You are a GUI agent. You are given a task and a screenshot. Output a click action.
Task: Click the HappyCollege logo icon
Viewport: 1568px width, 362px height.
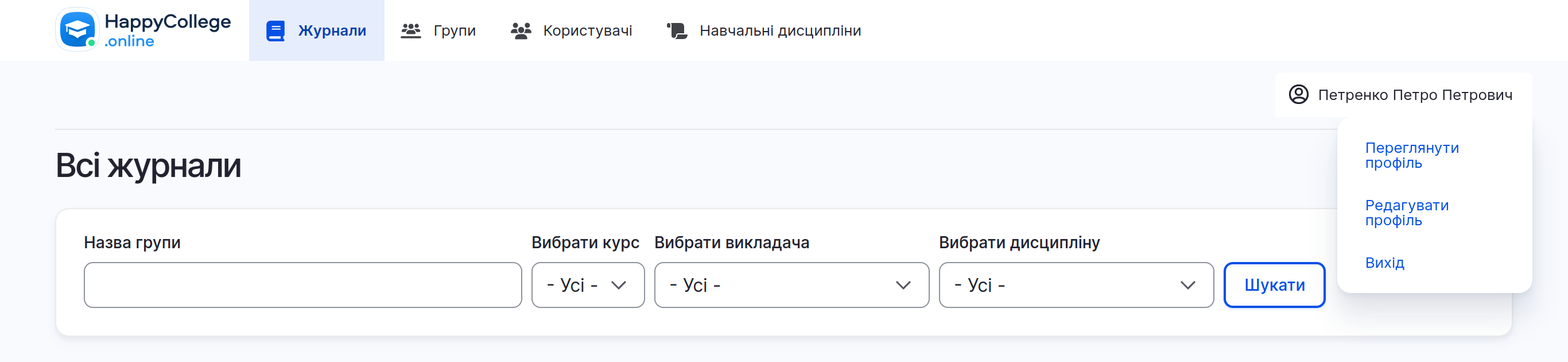coord(77,30)
